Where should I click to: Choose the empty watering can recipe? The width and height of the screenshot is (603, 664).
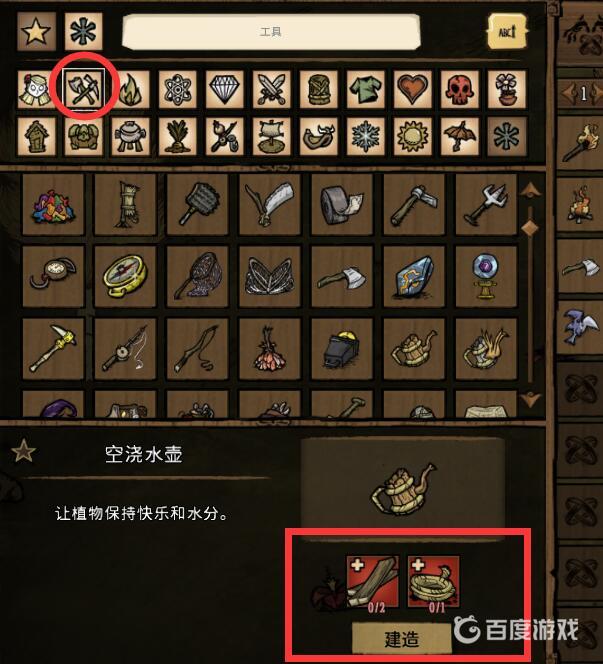414,349
